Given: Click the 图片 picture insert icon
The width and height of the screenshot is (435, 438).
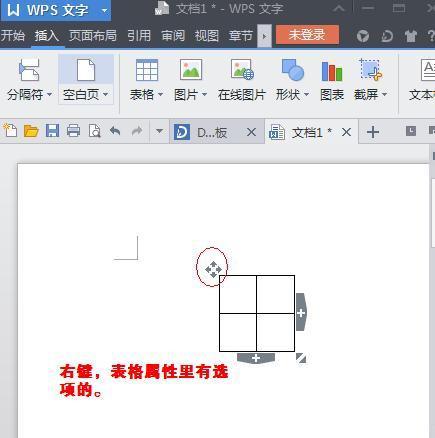Looking at the screenshot, I should pos(191,69).
